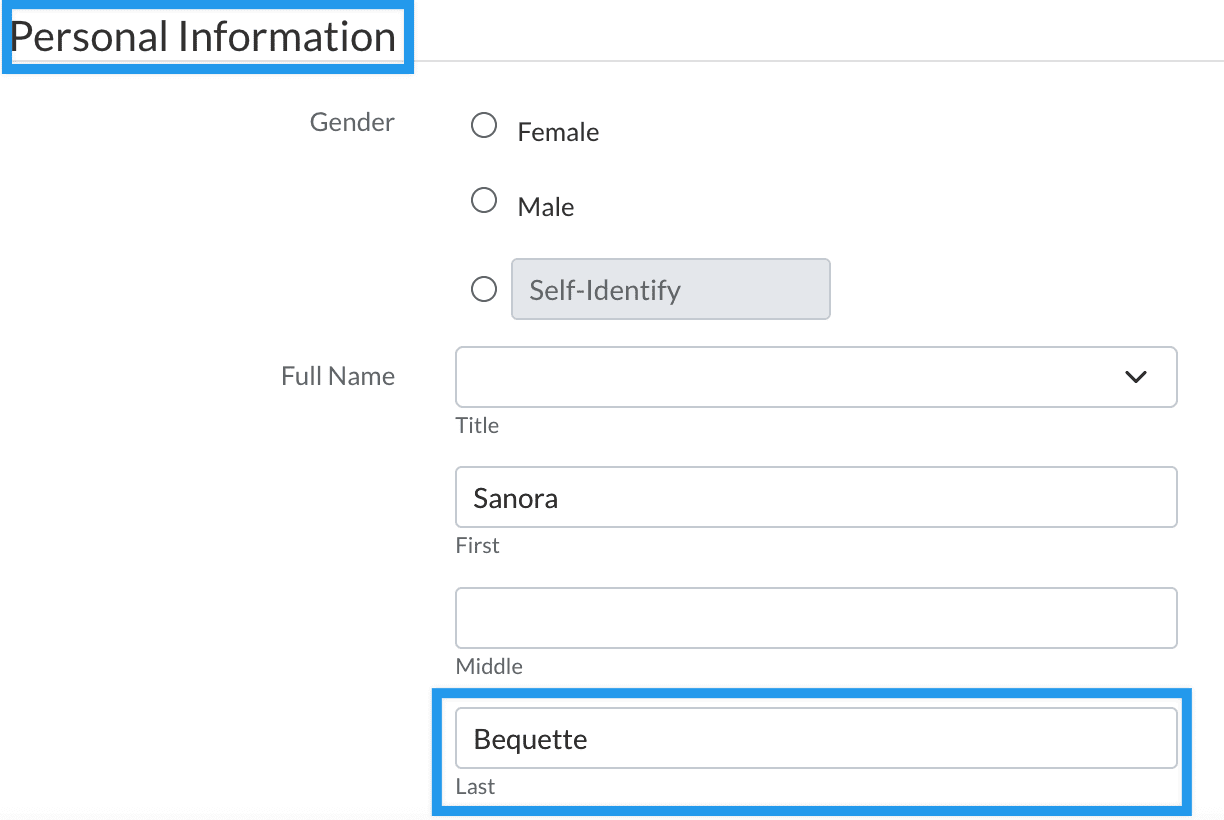
Task: Click the word Bequette in the Last field
Action: pos(530,740)
